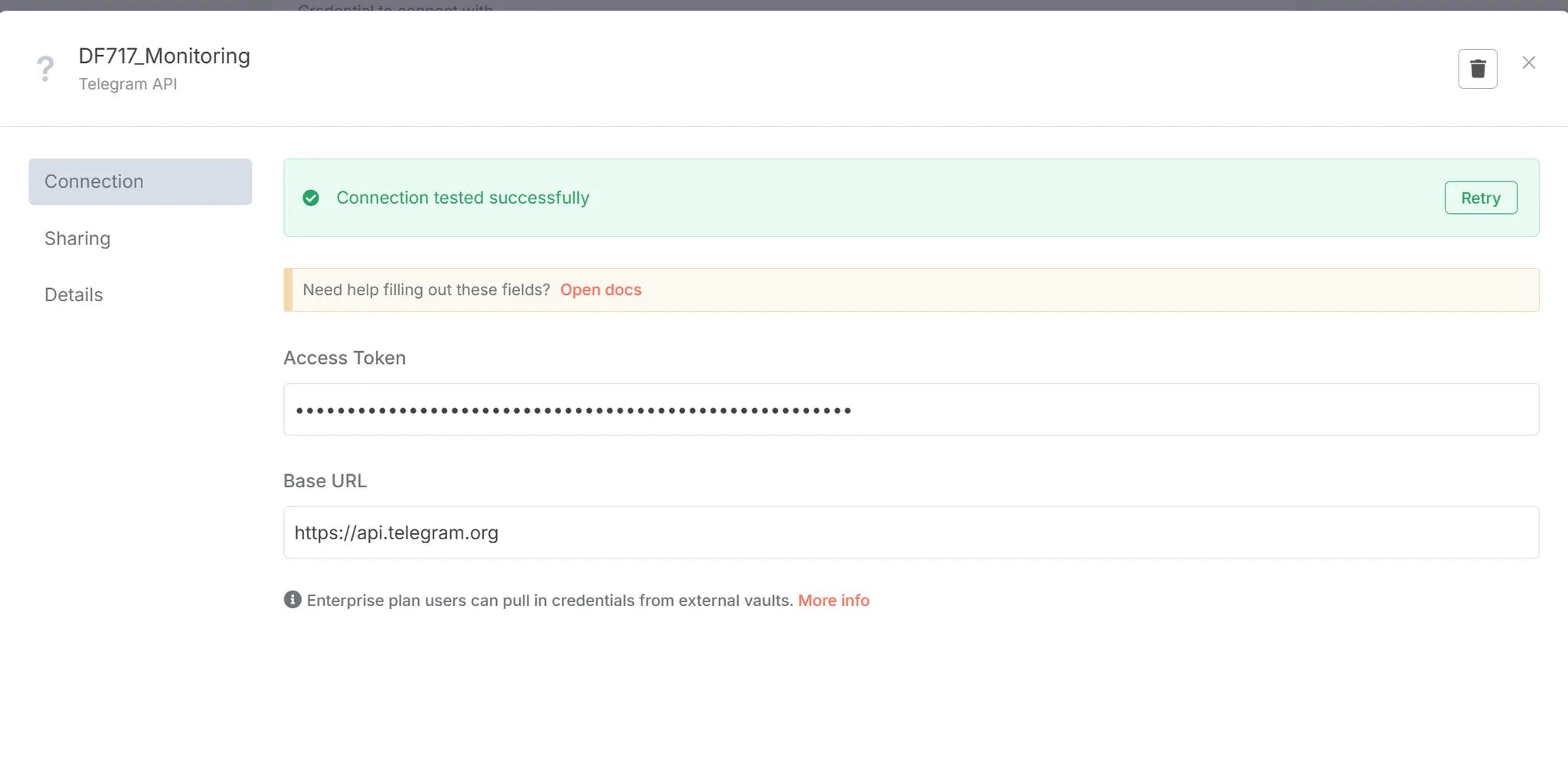
Task: Click the info icon beside Enterprise plan note
Action: tap(292, 600)
